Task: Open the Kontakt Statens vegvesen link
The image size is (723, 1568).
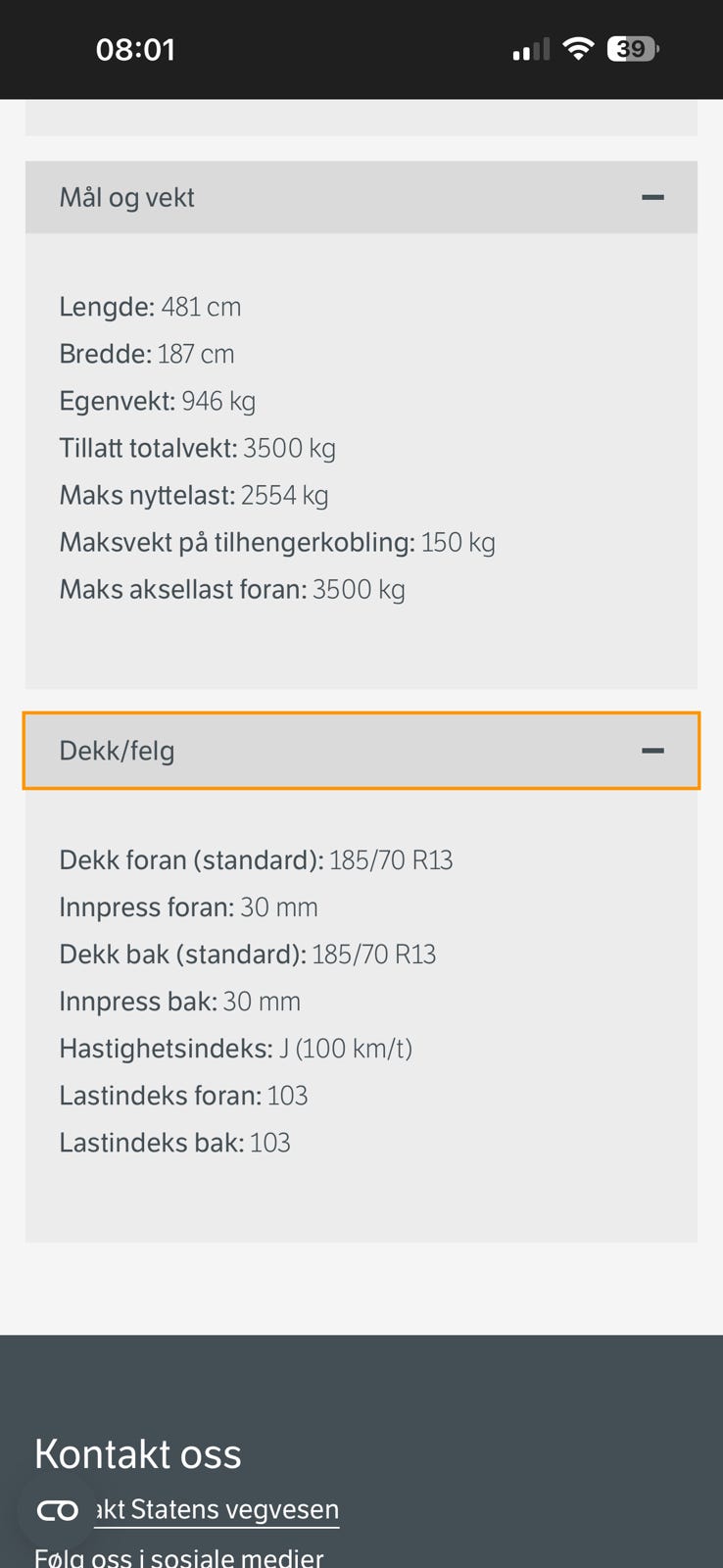Action: [x=217, y=1510]
